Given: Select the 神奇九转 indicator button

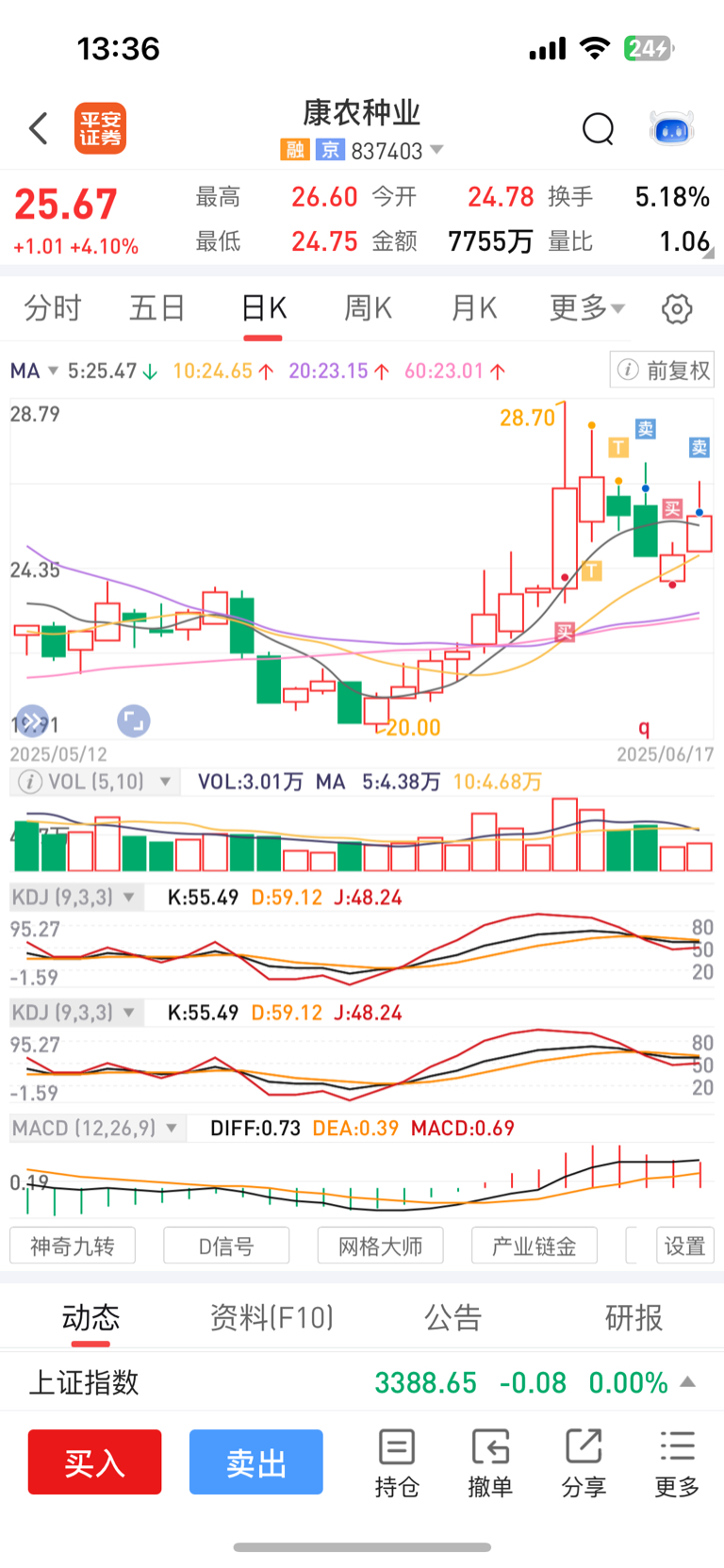Looking at the screenshot, I should coord(73,1246).
